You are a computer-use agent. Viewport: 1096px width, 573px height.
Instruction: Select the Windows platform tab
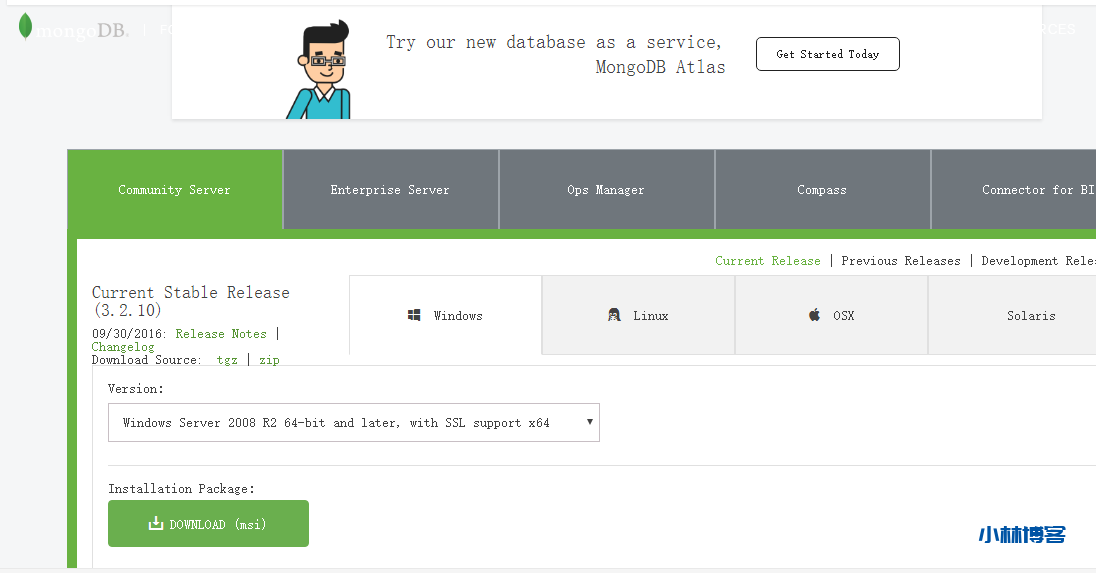[x=445, y=315]
